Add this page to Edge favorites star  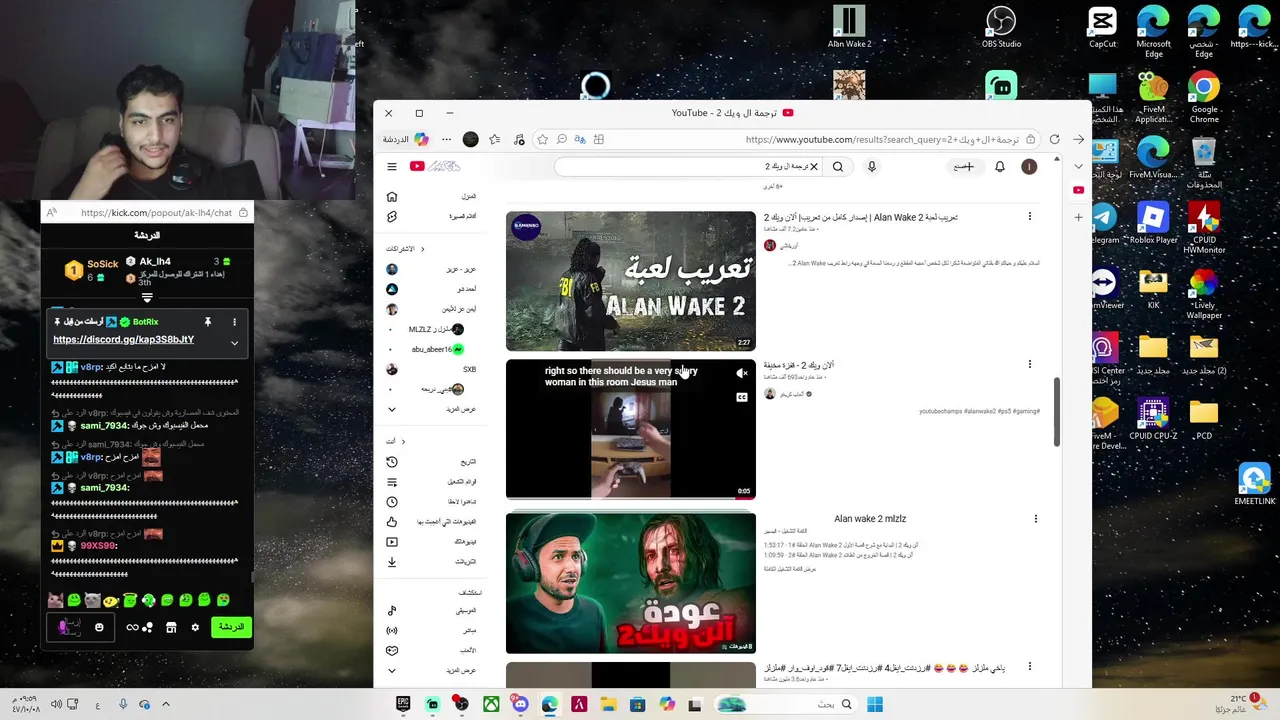(542, 140)
